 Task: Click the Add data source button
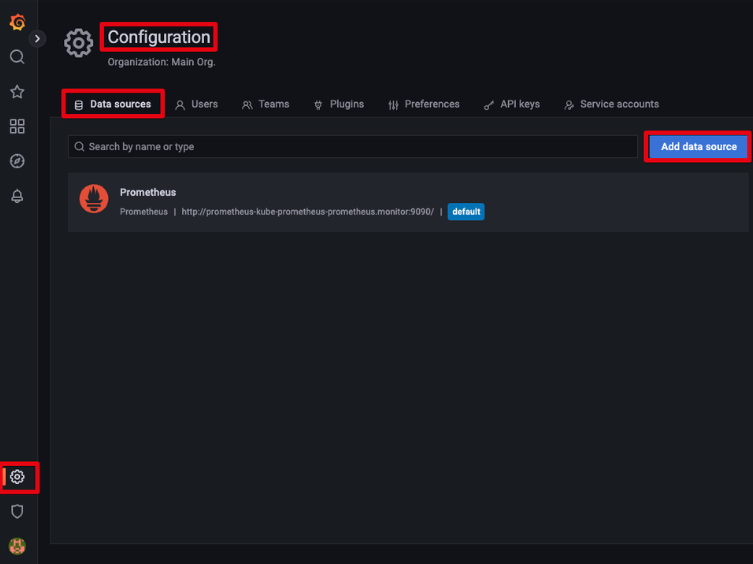pos(699,147)
